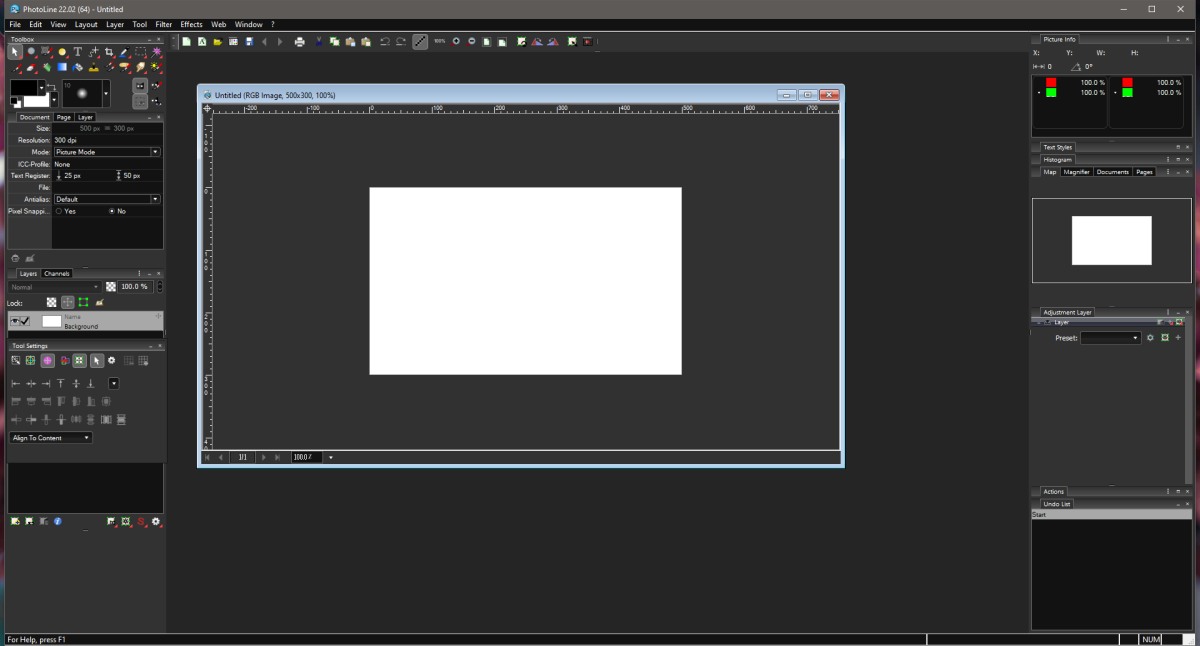Click next page arrow in document footer

(x=263, y=457)
